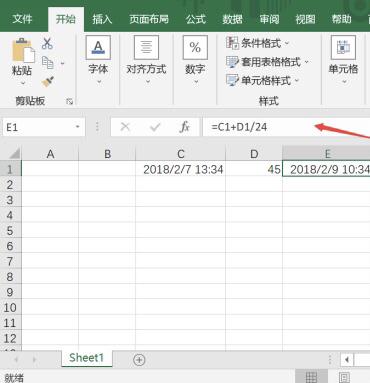370x383 pixels.
Task: Open Clipboard pane dialog launcher
Action: point(69,101)
